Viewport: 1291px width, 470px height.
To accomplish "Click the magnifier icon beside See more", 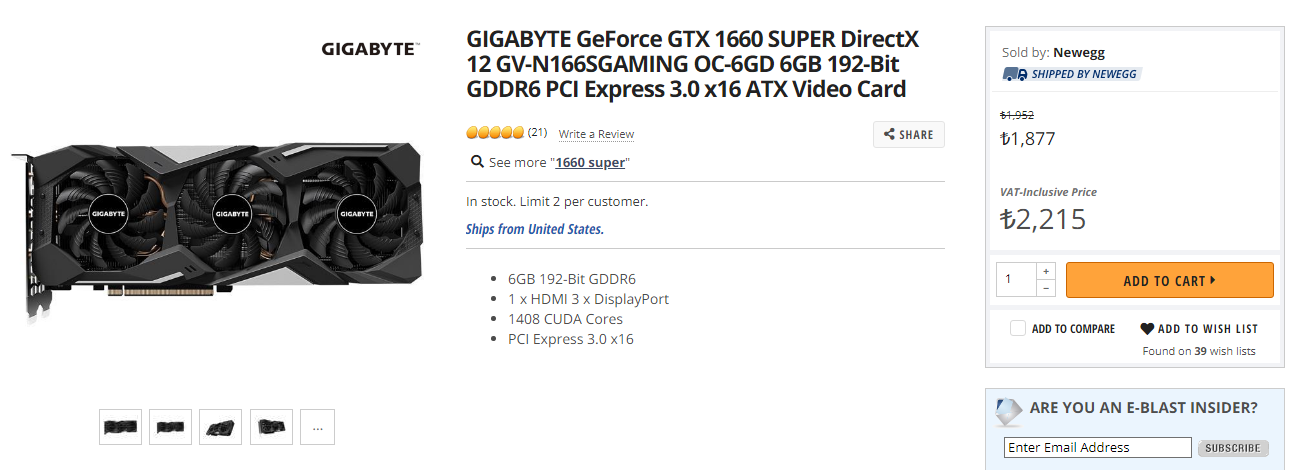I will coord(477,162).
